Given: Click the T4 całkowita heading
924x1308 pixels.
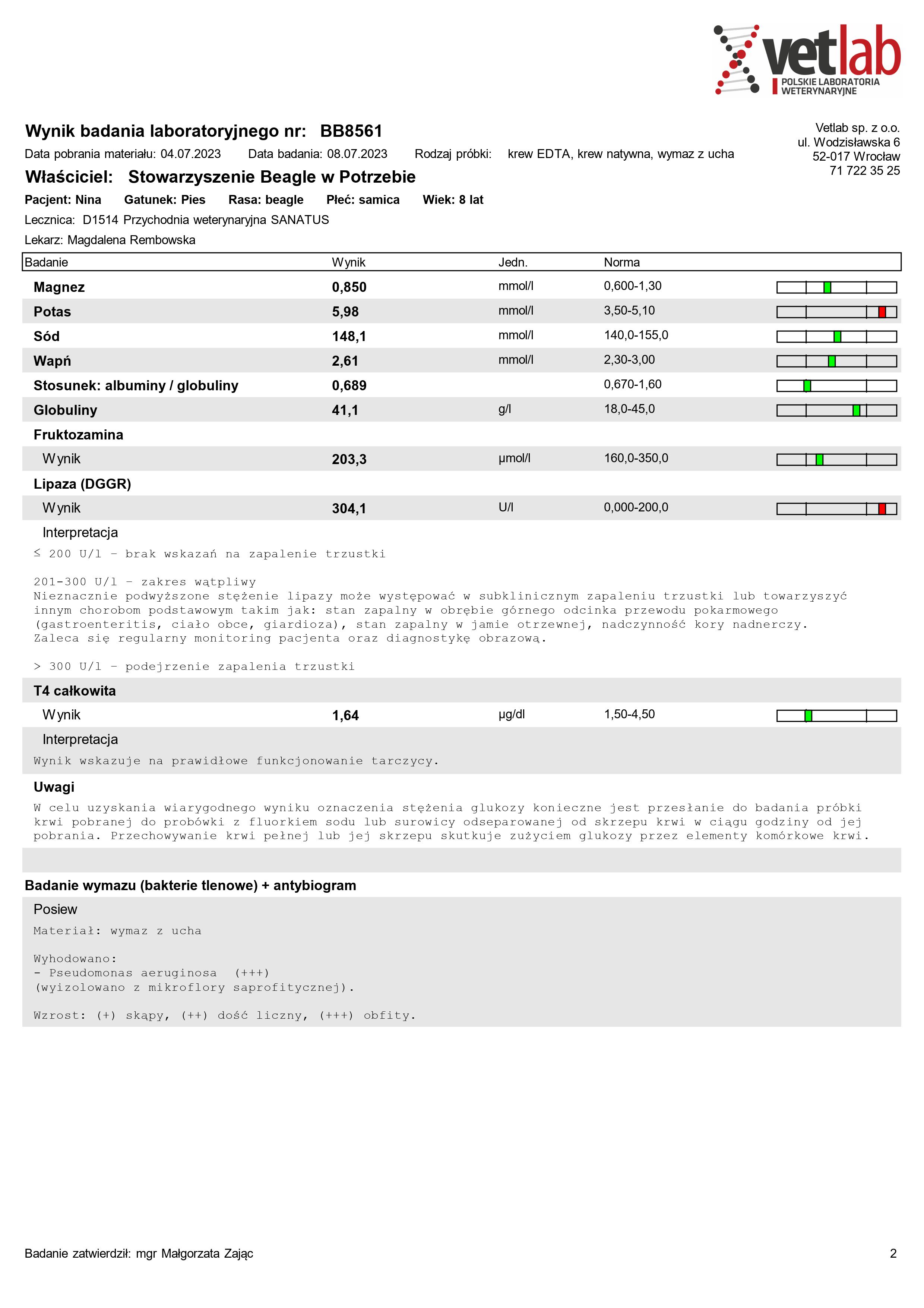Looking at the screenshot, I should (x=75, y=691).
